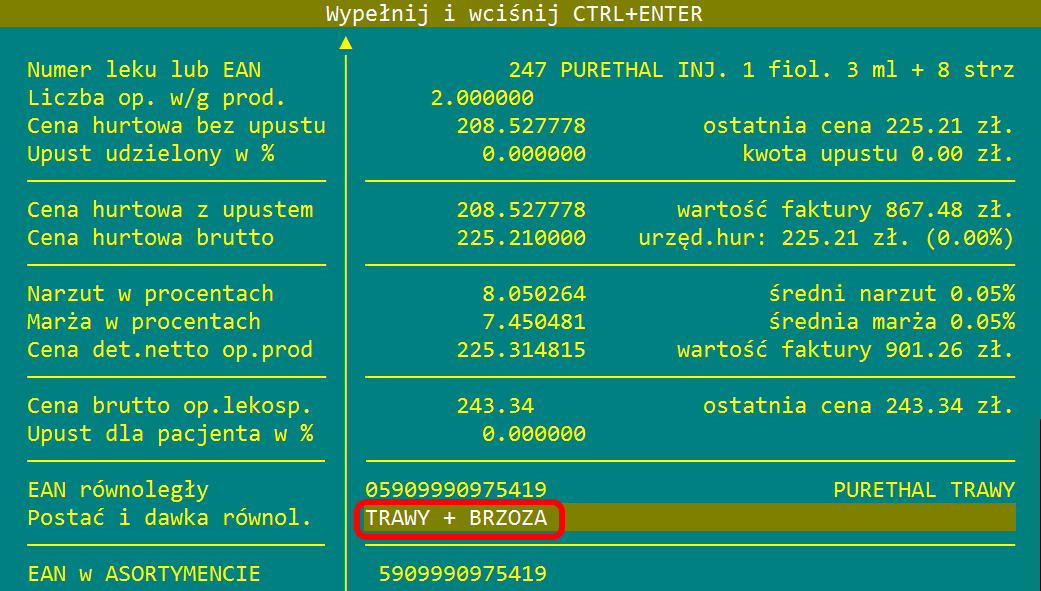Edit 'Cena hurtowa bez upustu' value 208.527778
1041x591 pixels.
(x=534, y=126)
